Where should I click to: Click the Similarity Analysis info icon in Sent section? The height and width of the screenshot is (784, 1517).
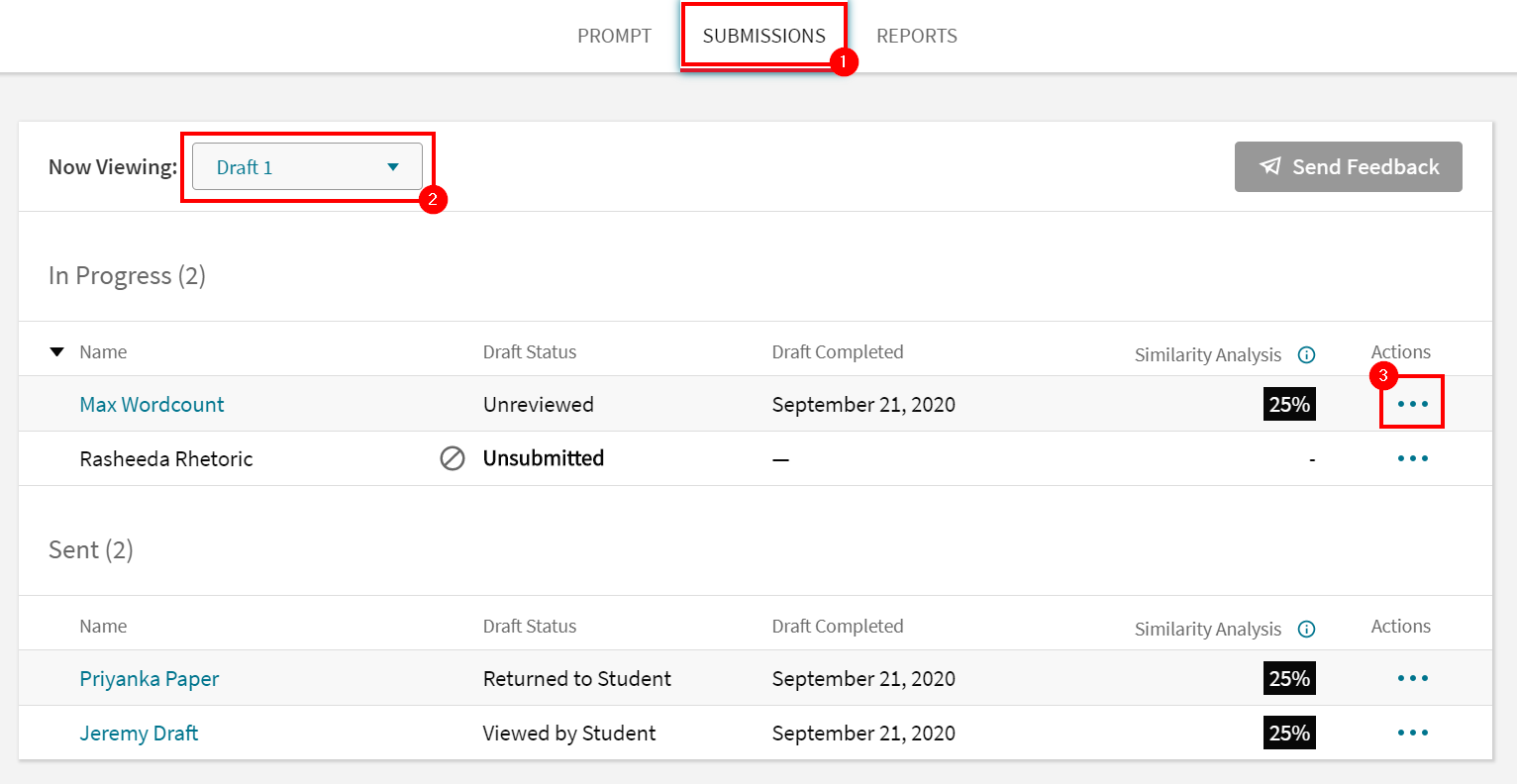click(1307, 629)
